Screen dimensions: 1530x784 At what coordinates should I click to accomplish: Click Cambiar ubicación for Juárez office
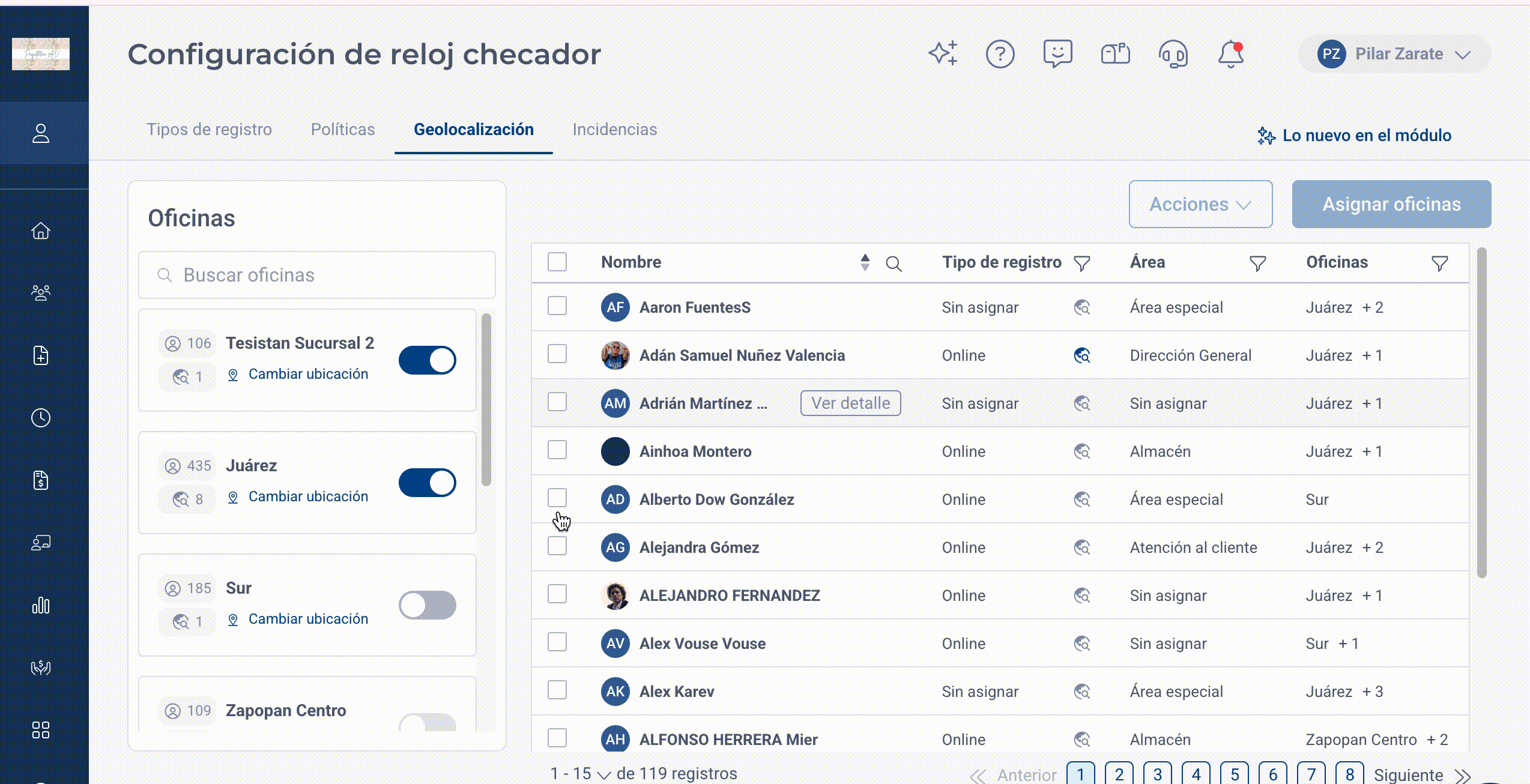tap(298, 496)
